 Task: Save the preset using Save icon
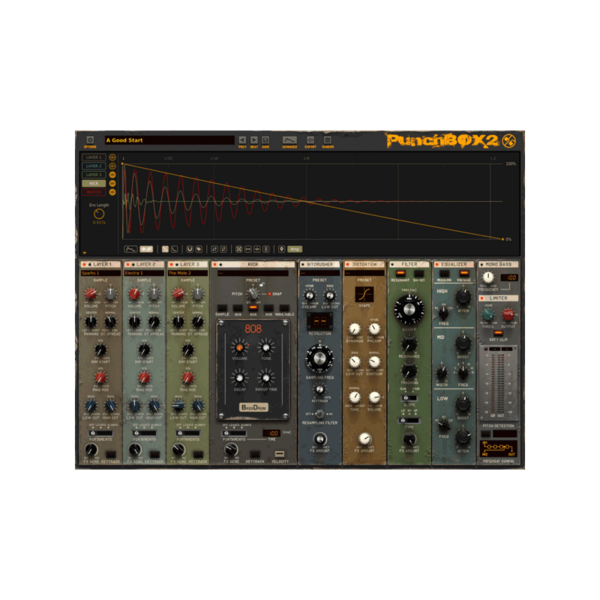tap(265, 140)
